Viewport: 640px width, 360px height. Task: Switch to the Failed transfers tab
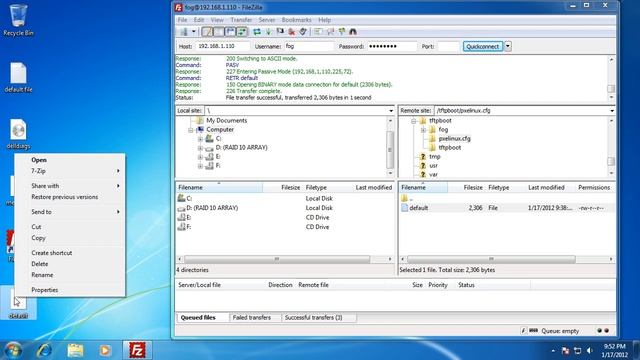(x=251, y=318)
